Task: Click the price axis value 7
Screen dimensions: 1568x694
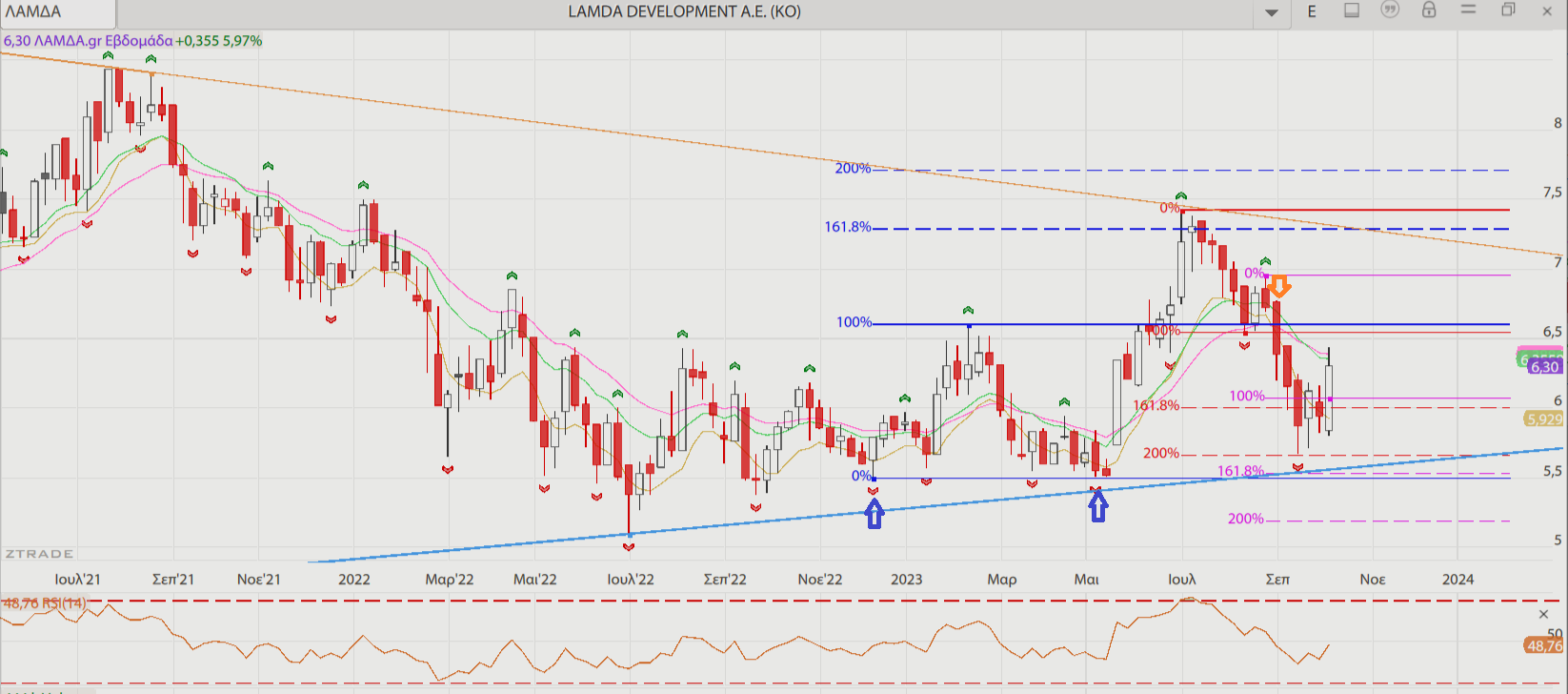Action: point(1558,262)
